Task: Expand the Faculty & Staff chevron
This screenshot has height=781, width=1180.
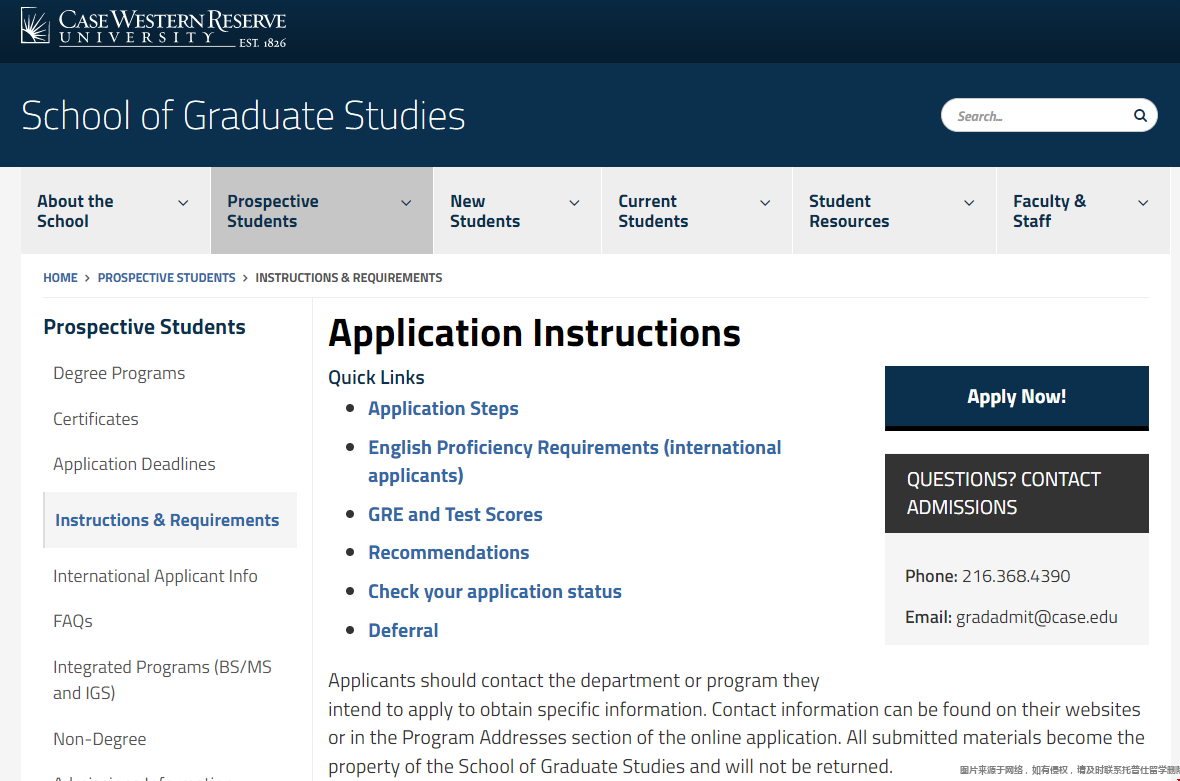Action: 1143,202
